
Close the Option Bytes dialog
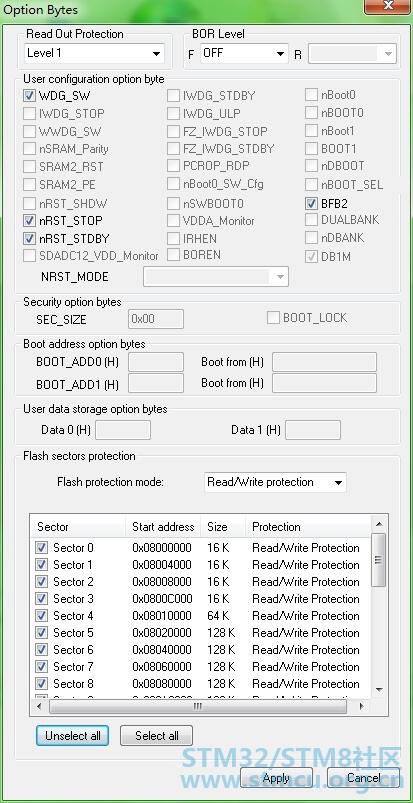point(387,5)
